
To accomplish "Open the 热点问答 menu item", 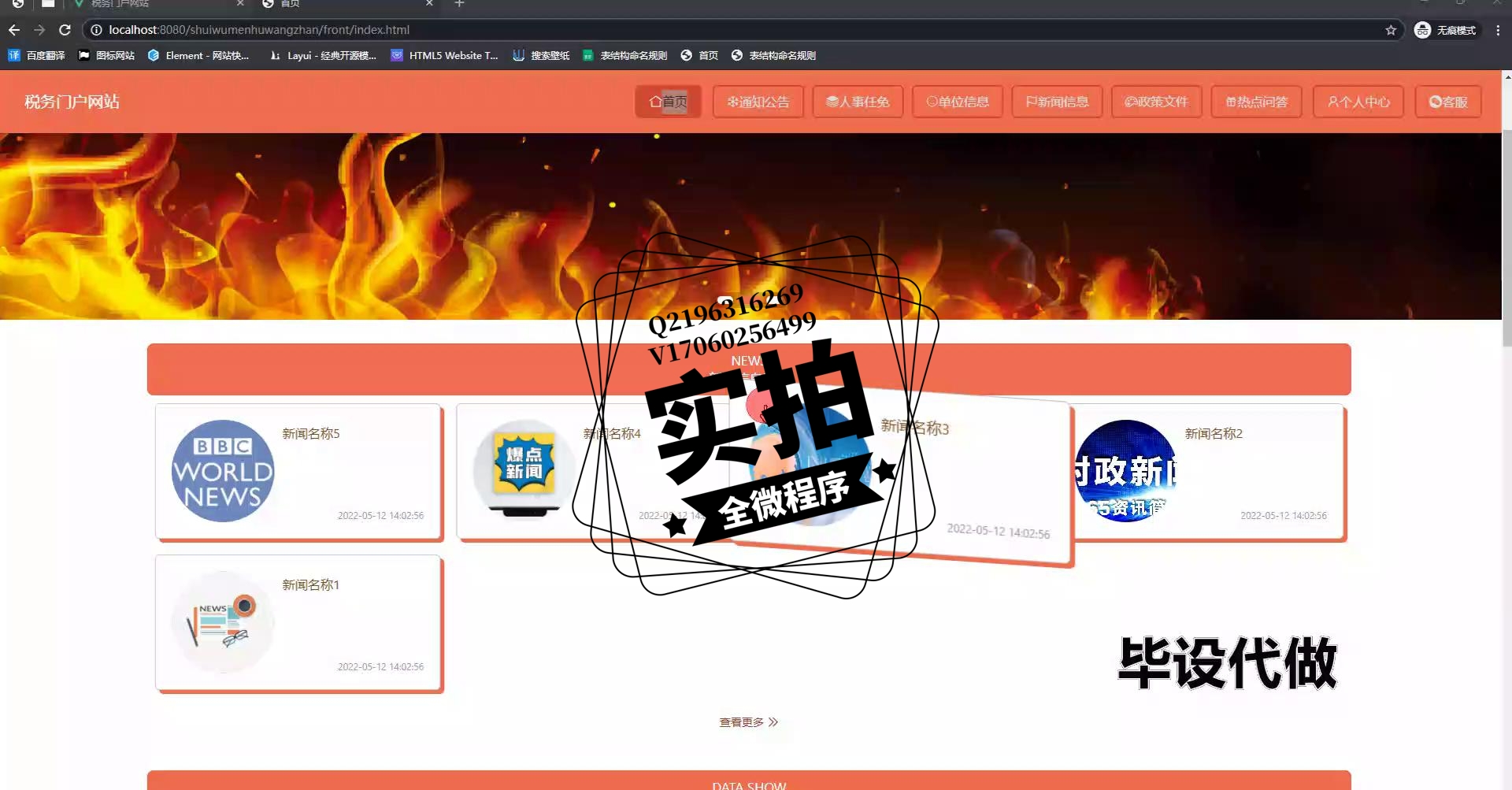I will click(x=1256, y=102).
